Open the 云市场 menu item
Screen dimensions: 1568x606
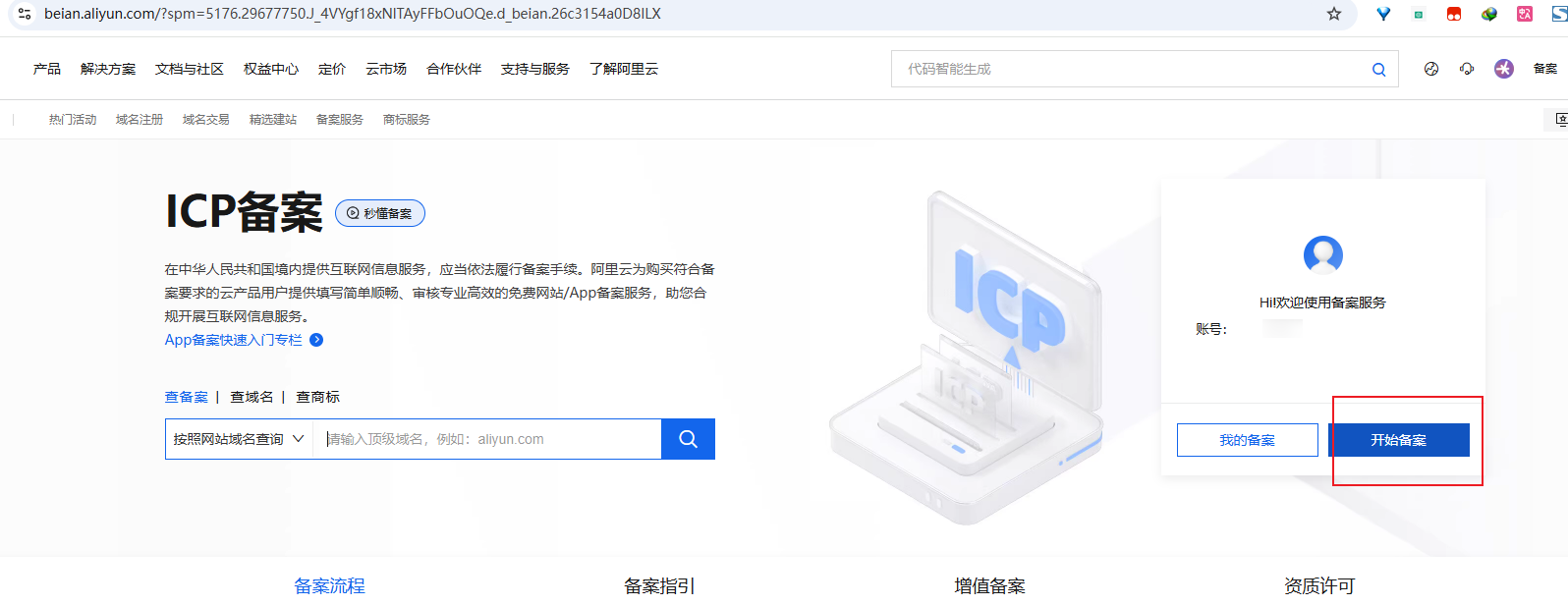386,69
